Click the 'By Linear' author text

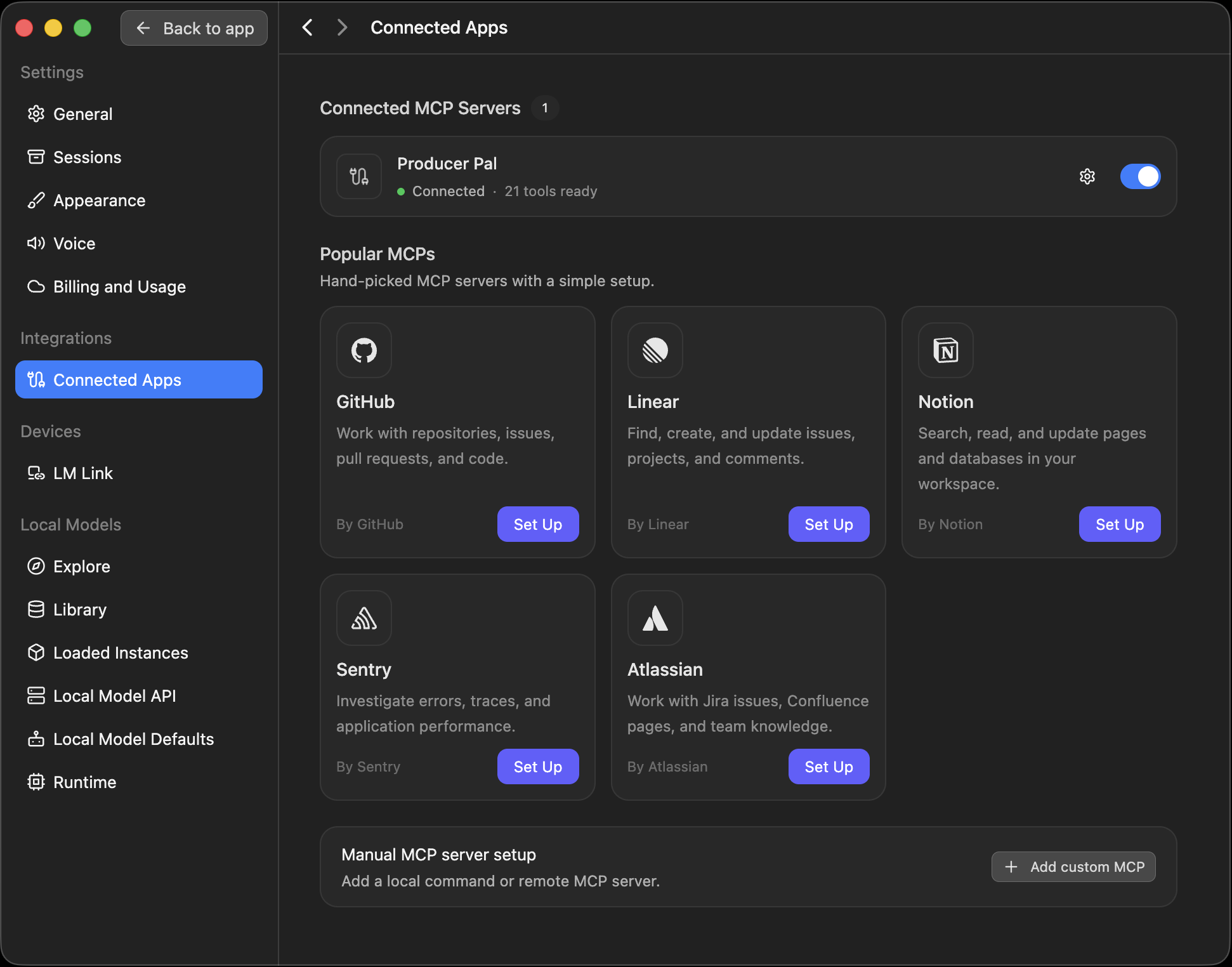(x=658, y=524)
